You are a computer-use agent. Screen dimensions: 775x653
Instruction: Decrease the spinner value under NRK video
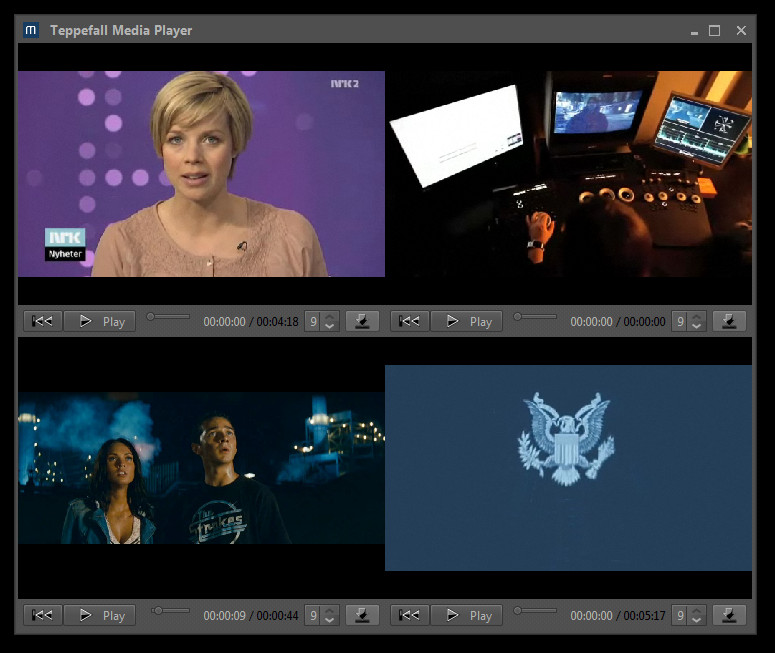tap(330, 326)
